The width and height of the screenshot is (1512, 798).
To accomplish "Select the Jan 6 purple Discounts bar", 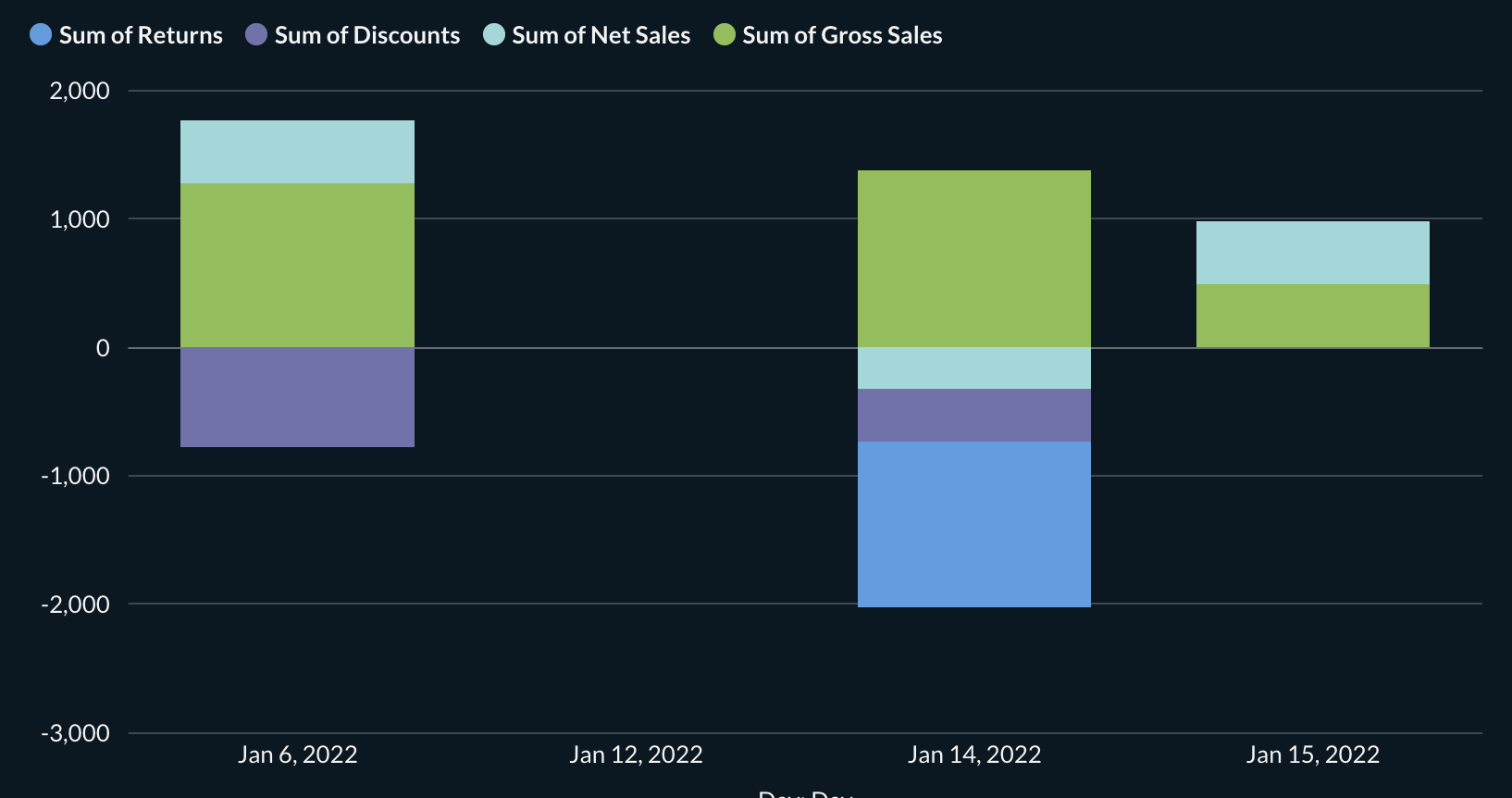I will pyautogui.click(x=297, y=397).
